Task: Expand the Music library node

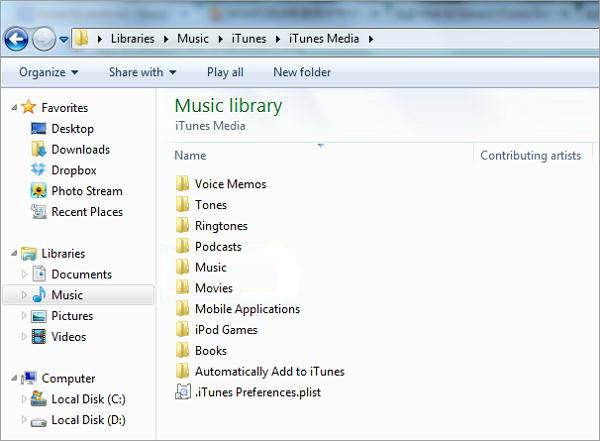Action: coord(24,295)
